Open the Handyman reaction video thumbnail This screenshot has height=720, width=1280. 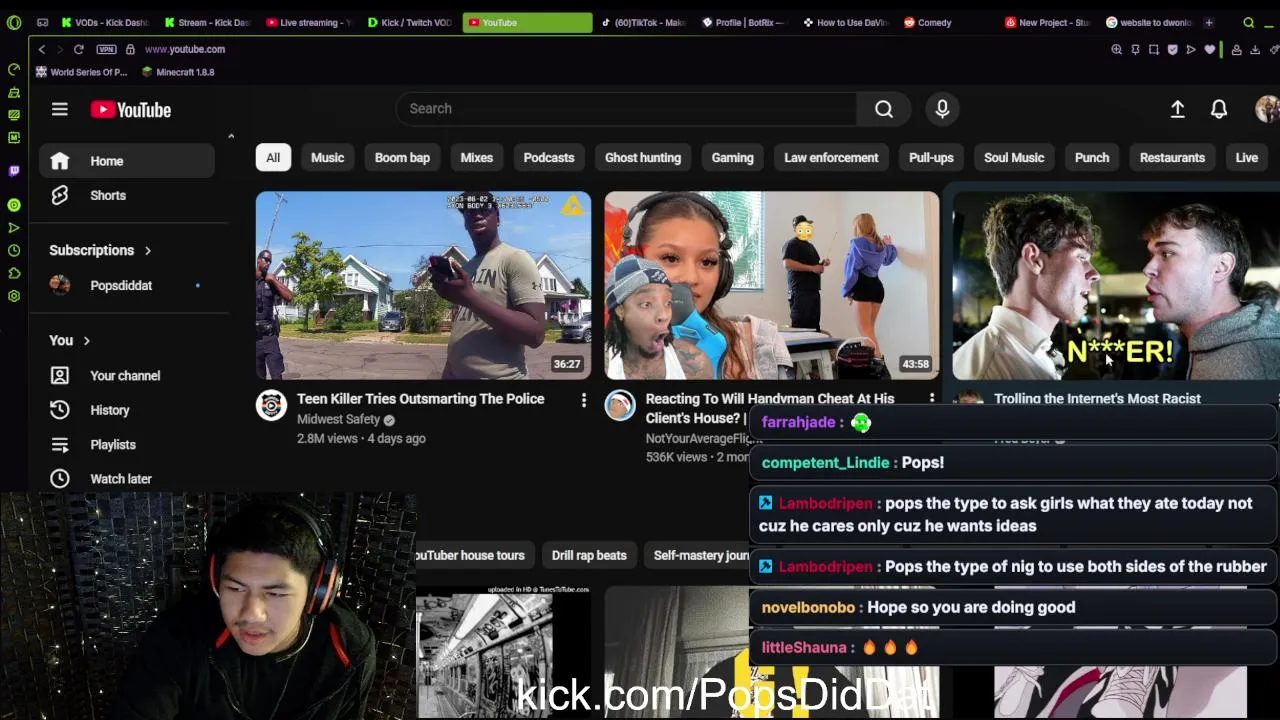click(x=771, y=286)
